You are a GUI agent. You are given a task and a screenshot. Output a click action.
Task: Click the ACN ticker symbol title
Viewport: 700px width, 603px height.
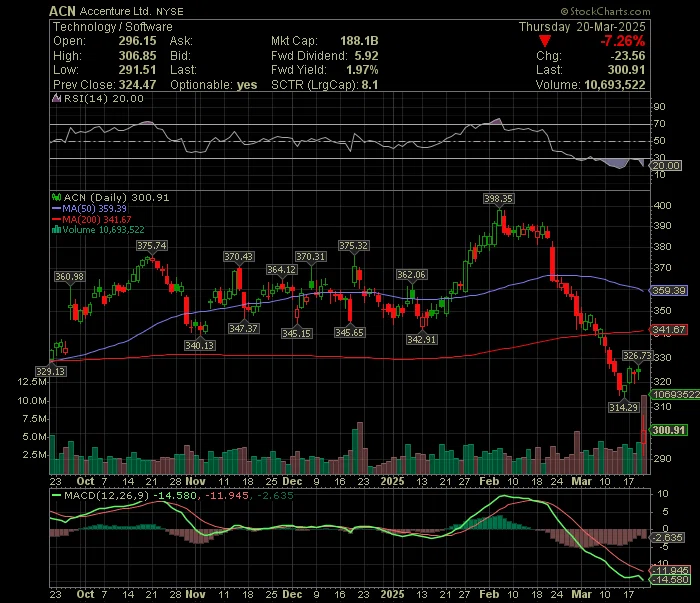[62, 11]
